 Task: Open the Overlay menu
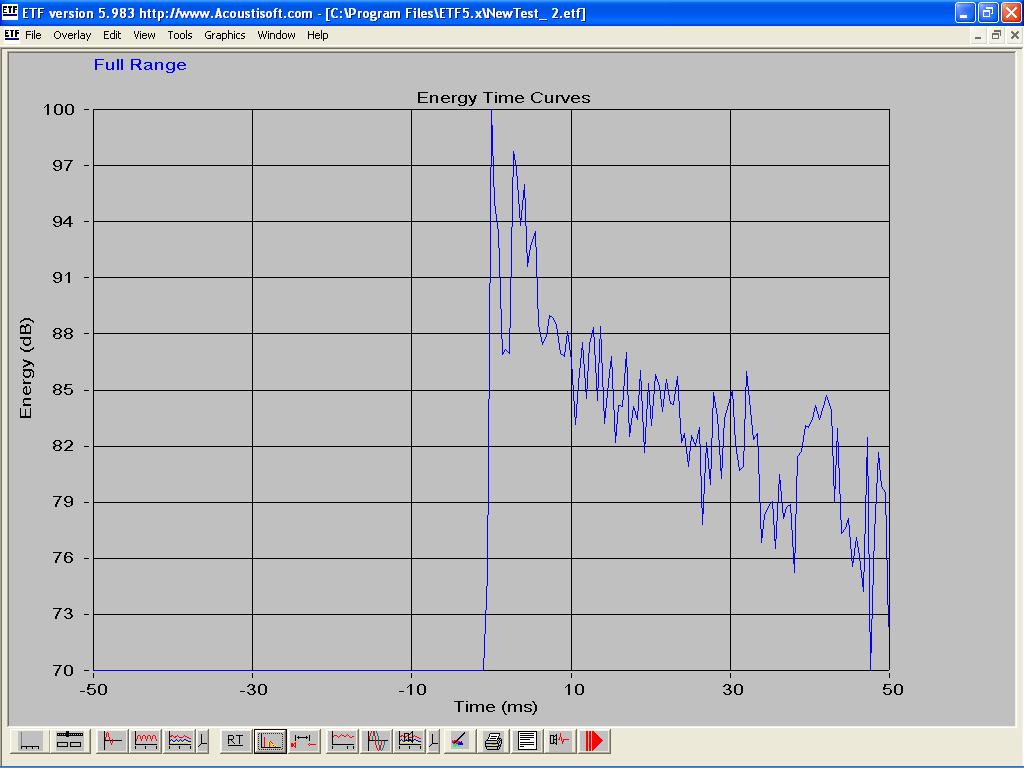[x=72, y=35]
